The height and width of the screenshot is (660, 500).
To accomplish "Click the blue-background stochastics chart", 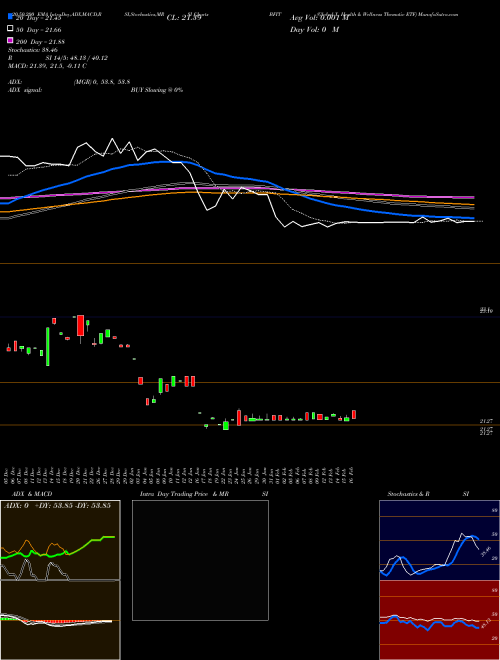I will coord(439,540).
